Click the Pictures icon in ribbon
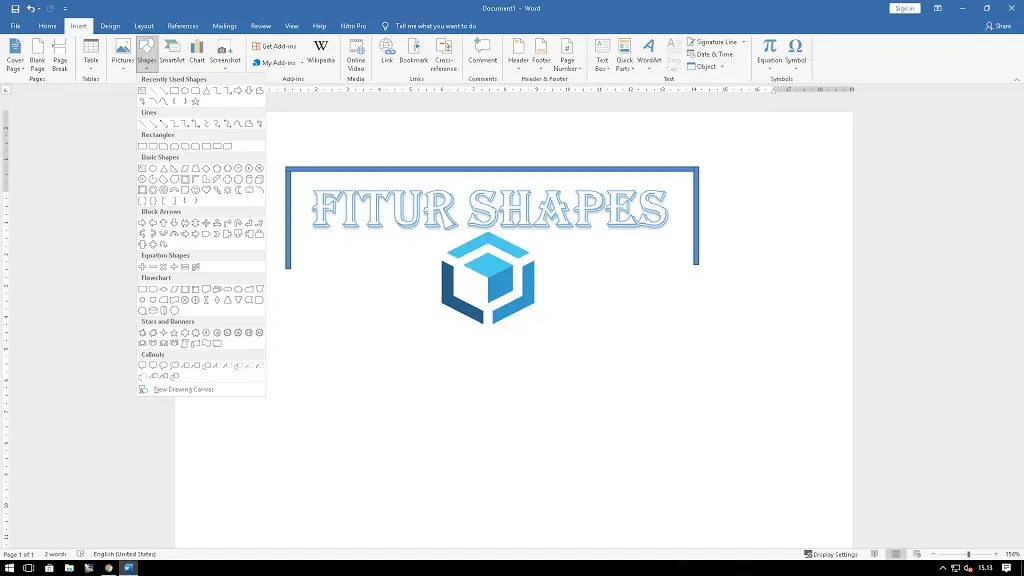1024x576 pixels. click(x=122, y=54)
